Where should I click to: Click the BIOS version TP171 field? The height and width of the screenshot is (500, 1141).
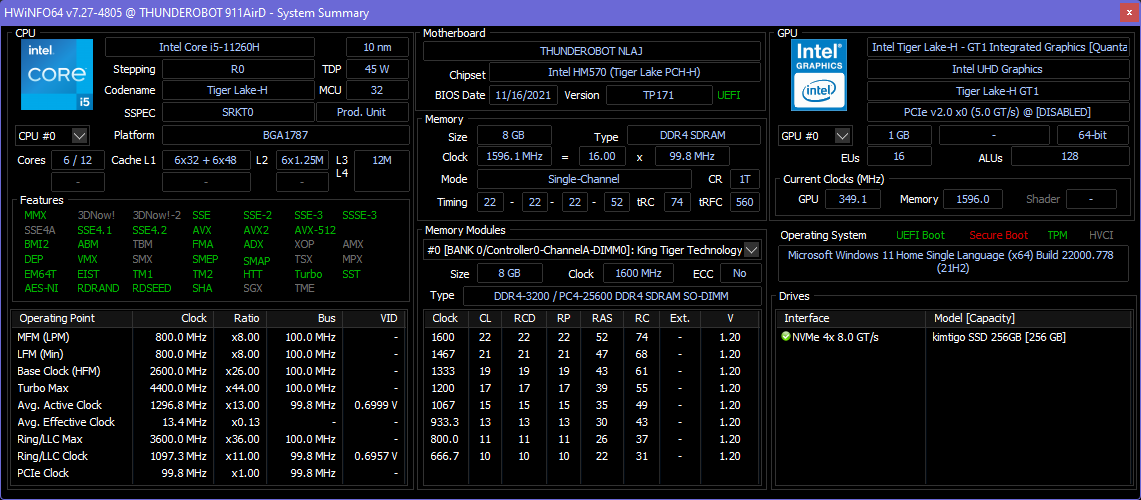(659, 95)
